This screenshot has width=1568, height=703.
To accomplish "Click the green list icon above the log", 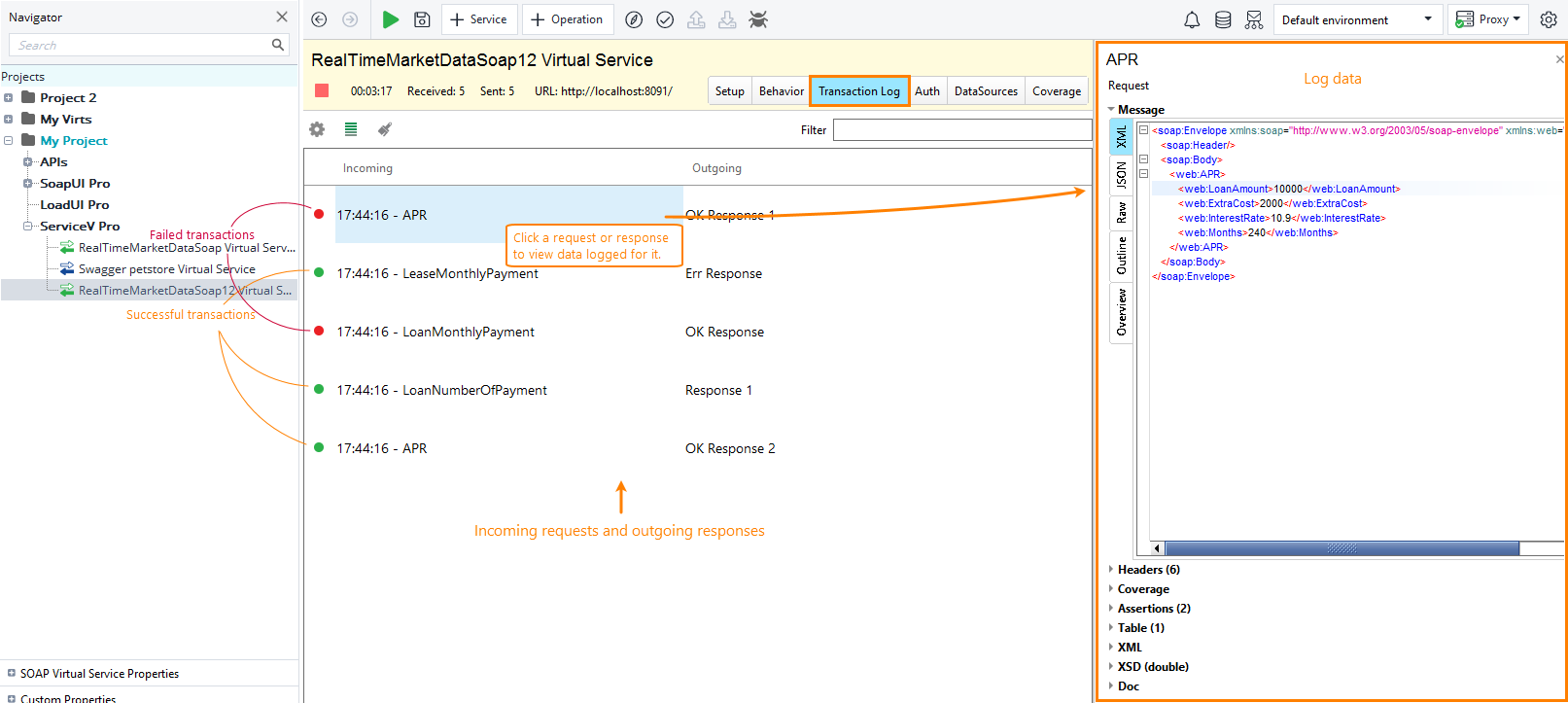I will (x=351, y=129).
